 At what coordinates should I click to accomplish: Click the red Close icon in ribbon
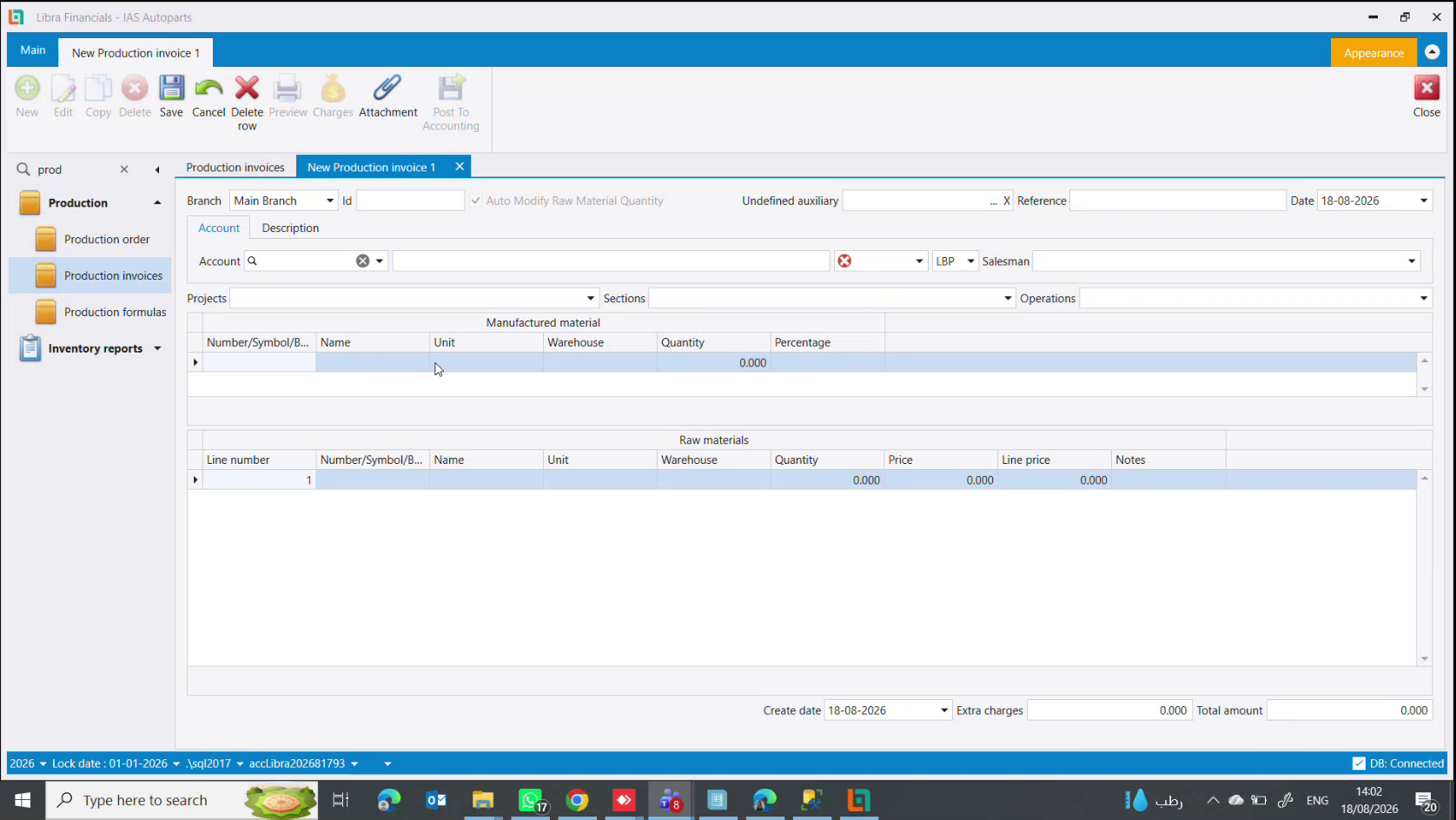pos(1426,96)
